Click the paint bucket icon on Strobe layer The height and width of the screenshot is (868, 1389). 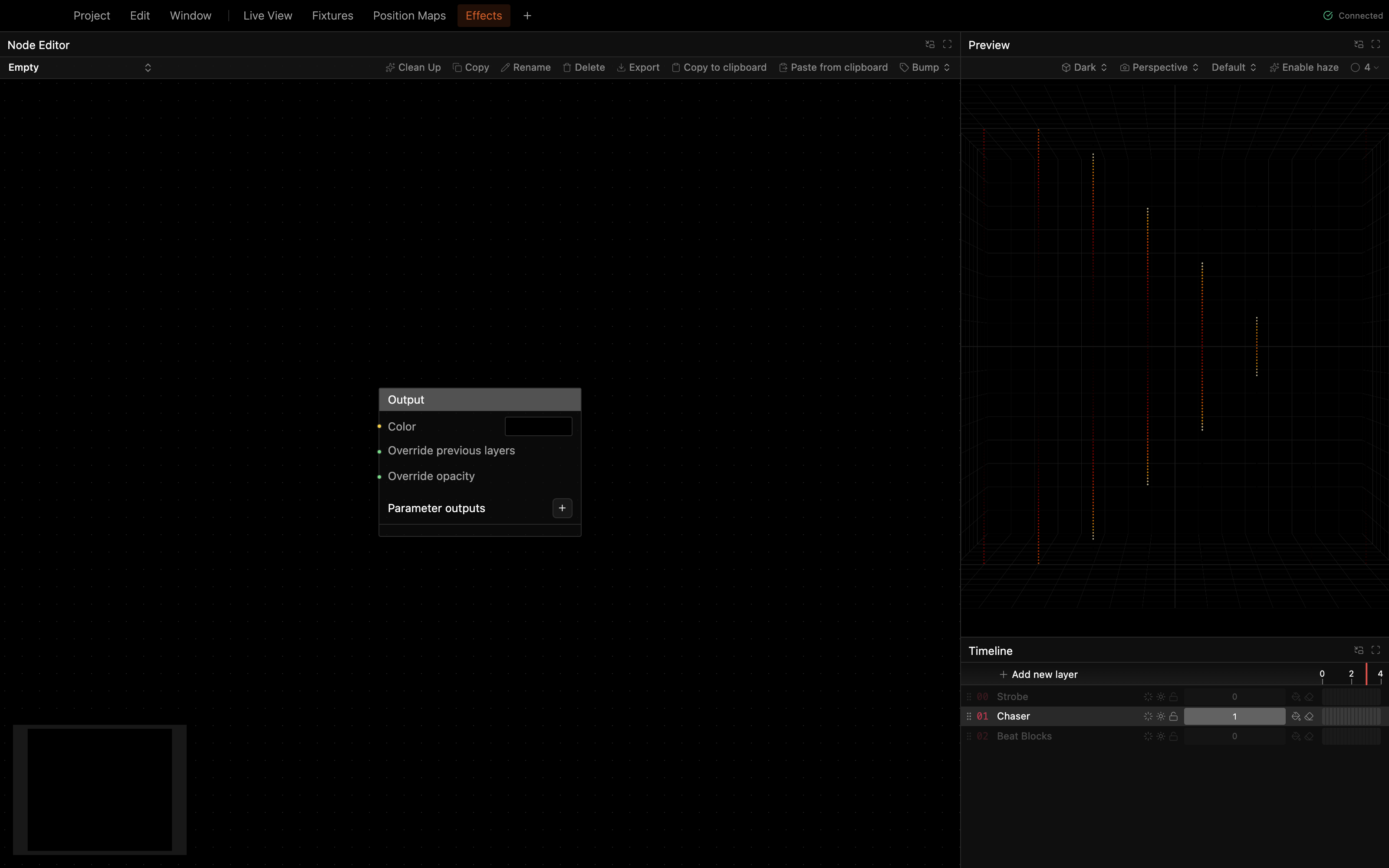coord(1296,697)
